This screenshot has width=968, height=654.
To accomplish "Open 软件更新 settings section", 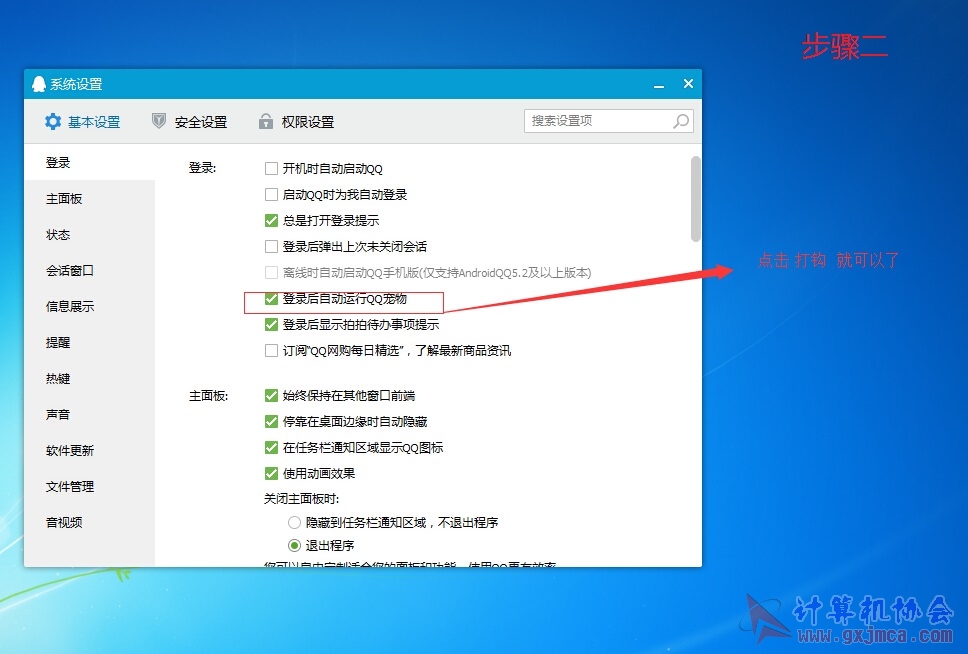I will click(x=90, y=450).
